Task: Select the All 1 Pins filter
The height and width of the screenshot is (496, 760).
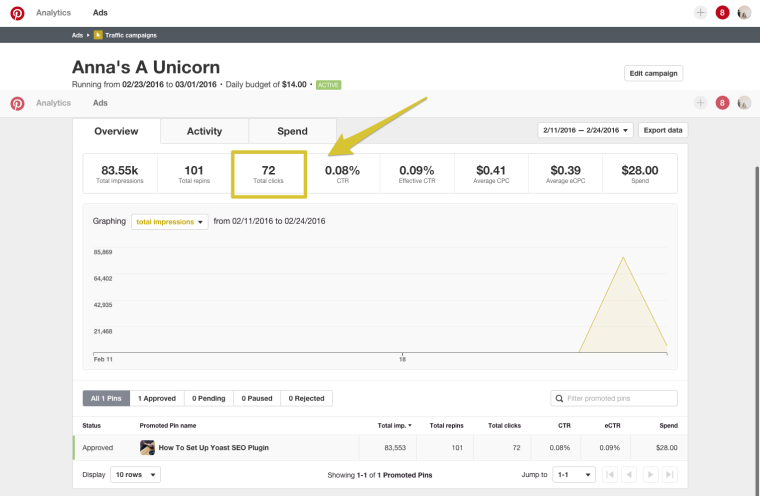Action: pos(106,399)
